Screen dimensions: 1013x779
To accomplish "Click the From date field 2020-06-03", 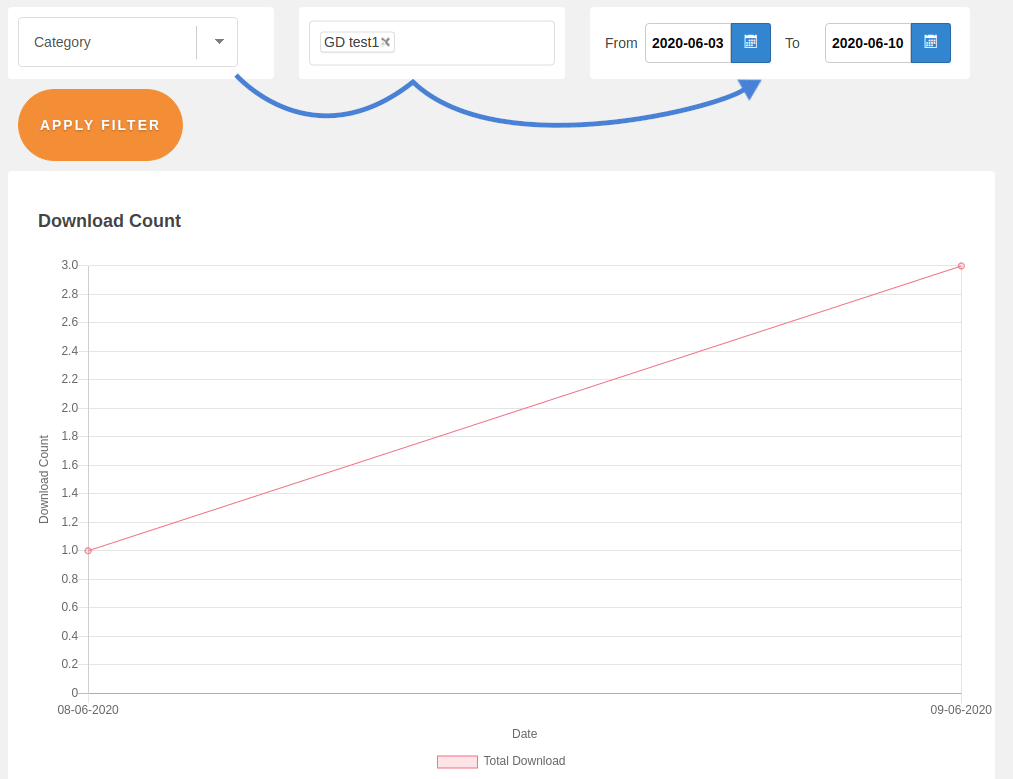I will pyautogui.click(x=688, y=43).
